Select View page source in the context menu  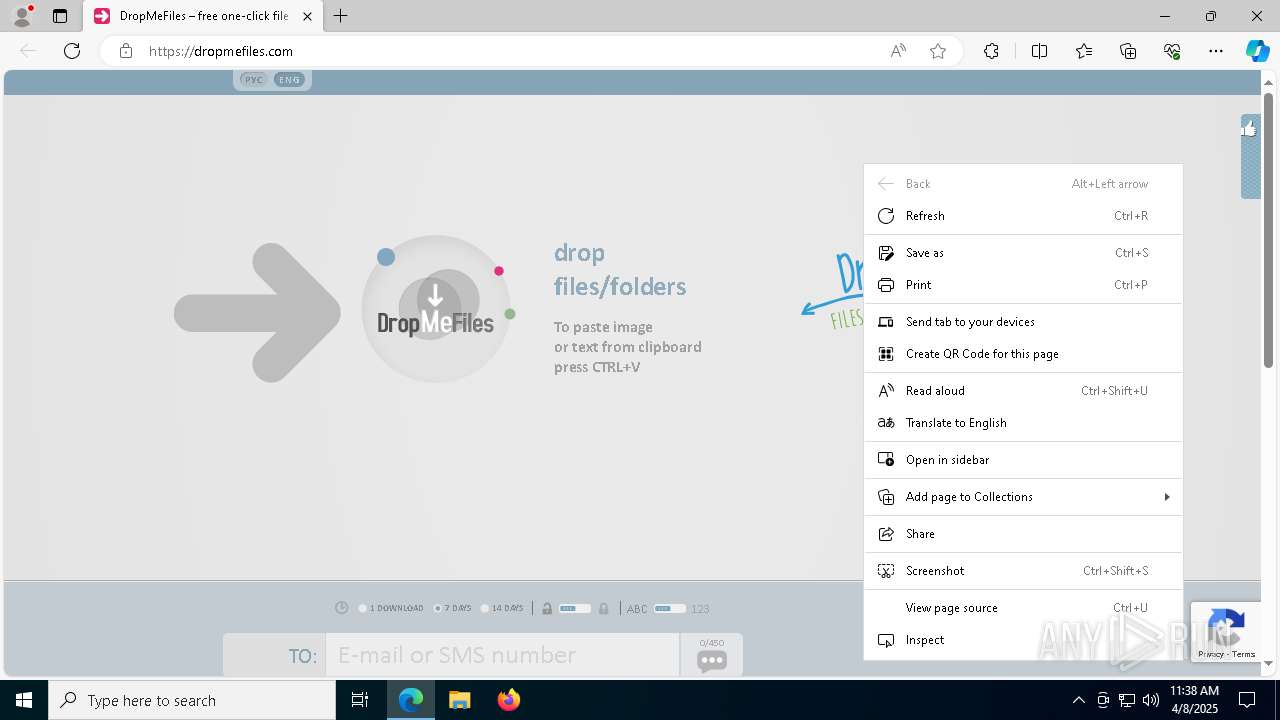click(1023, 608)
